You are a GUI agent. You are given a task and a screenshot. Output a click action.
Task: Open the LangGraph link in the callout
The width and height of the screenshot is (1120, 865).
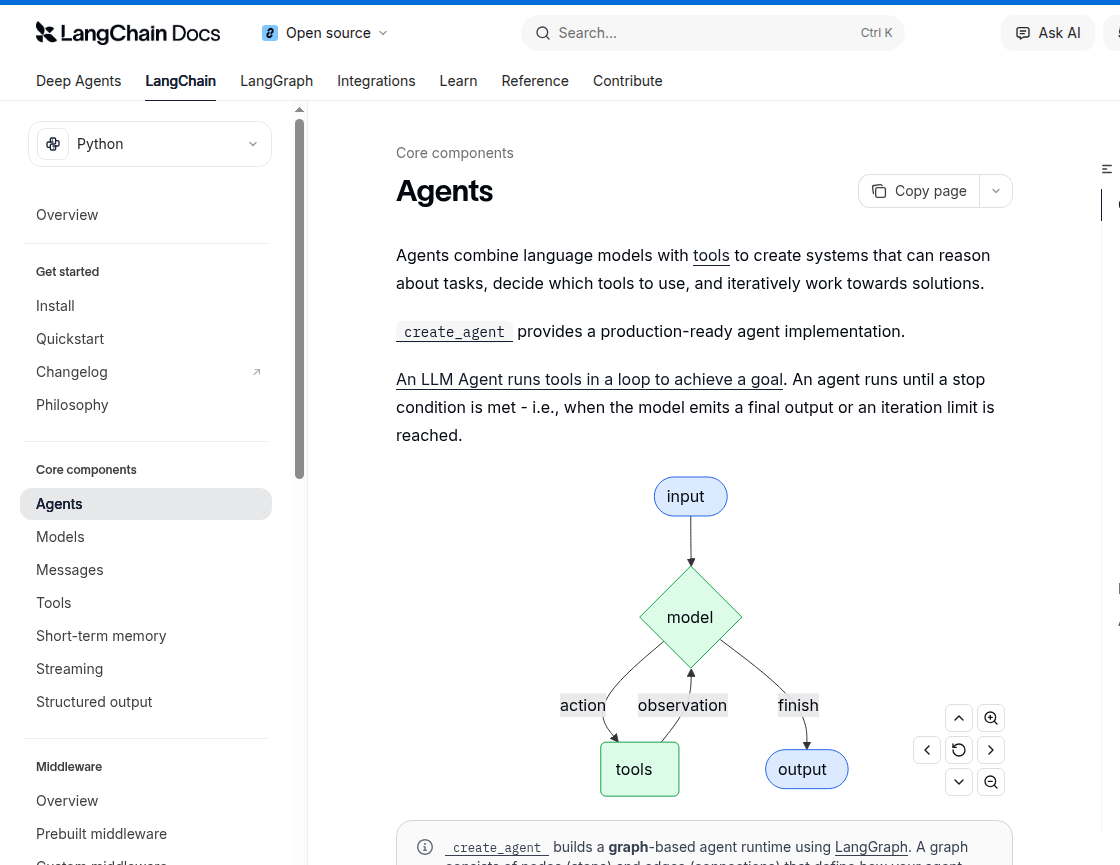[x=871, y=847]
